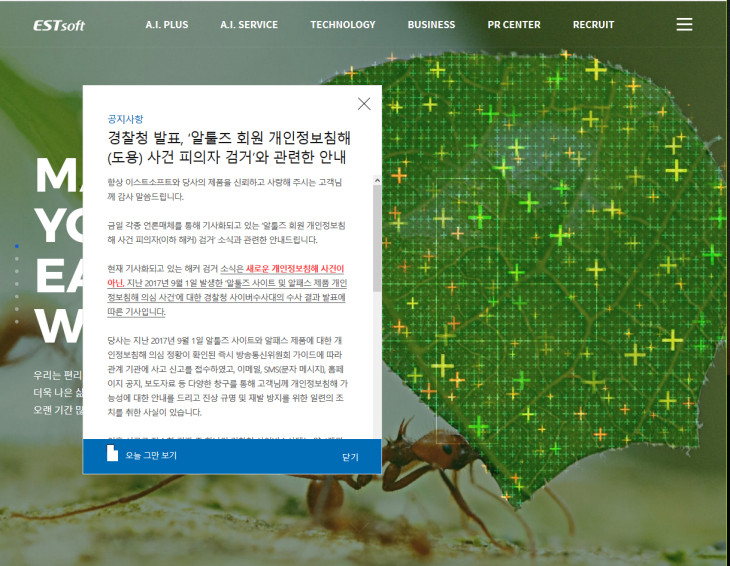Open the TECHNOLOGY menu
Viewport: 730px width, 566px height.
pos(343,25)
